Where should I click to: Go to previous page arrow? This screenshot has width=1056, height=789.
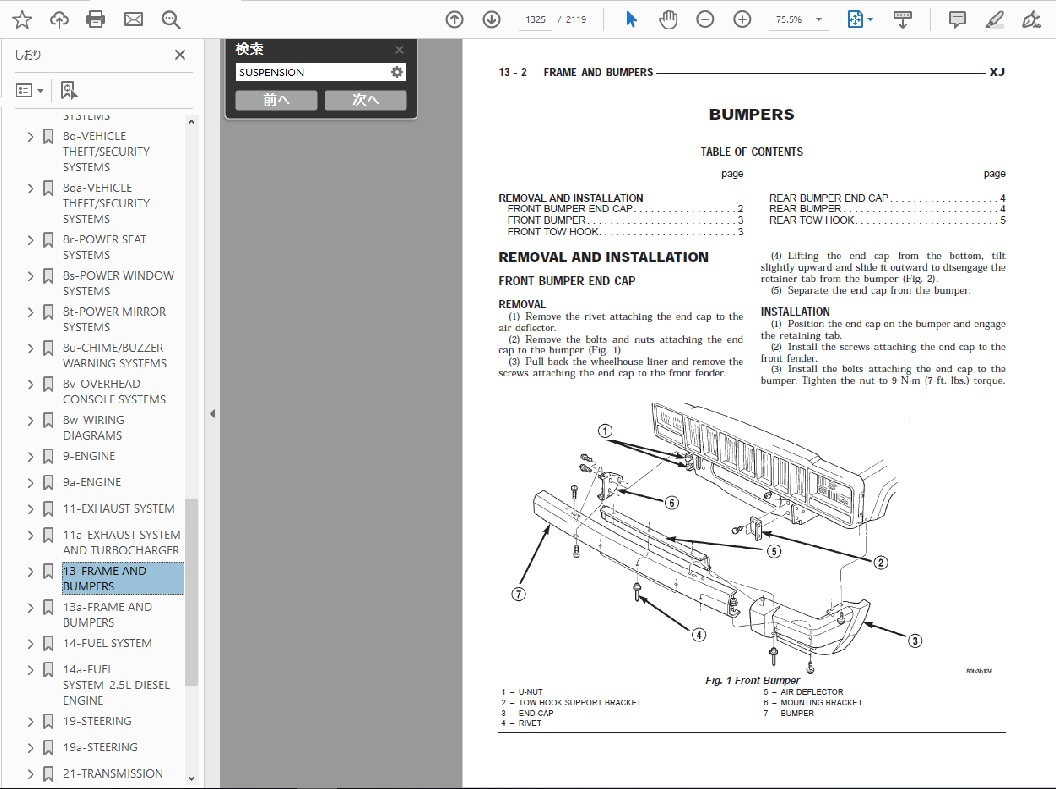(455, 20)
